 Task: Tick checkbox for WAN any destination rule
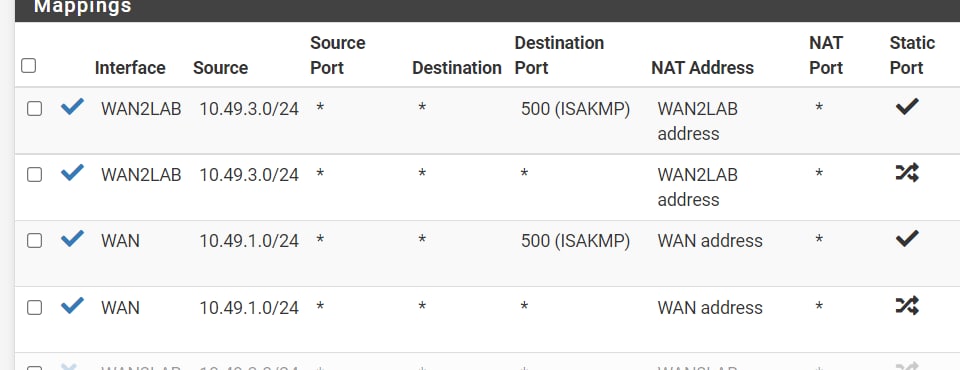tap(34, 308)
